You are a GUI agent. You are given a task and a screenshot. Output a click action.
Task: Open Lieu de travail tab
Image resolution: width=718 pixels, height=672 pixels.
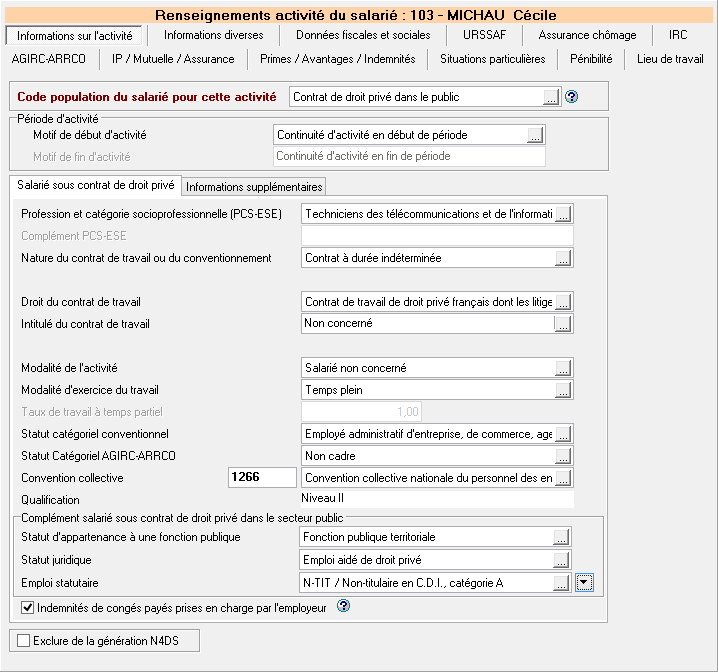click(670, 59)
